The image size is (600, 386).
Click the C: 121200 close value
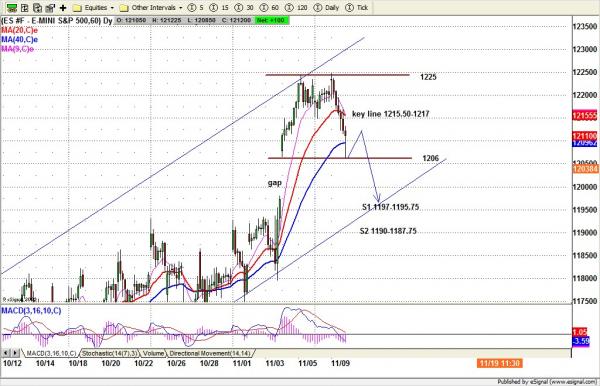[235, 20]
